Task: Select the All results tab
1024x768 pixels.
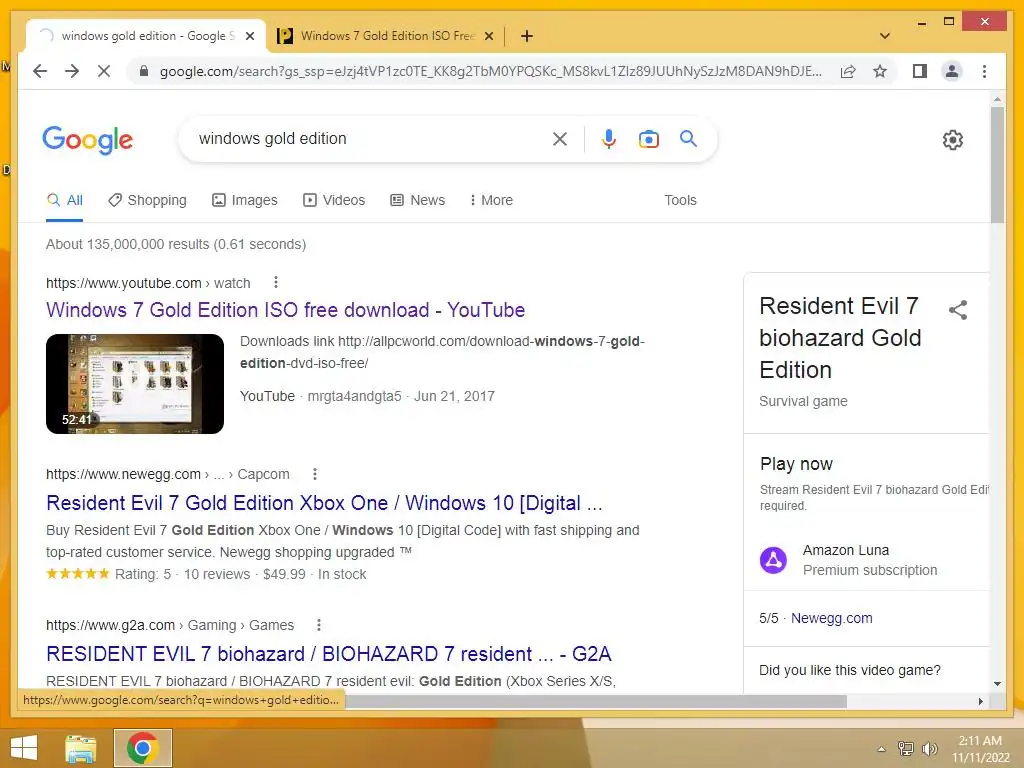Action: (x=65, y=200)
